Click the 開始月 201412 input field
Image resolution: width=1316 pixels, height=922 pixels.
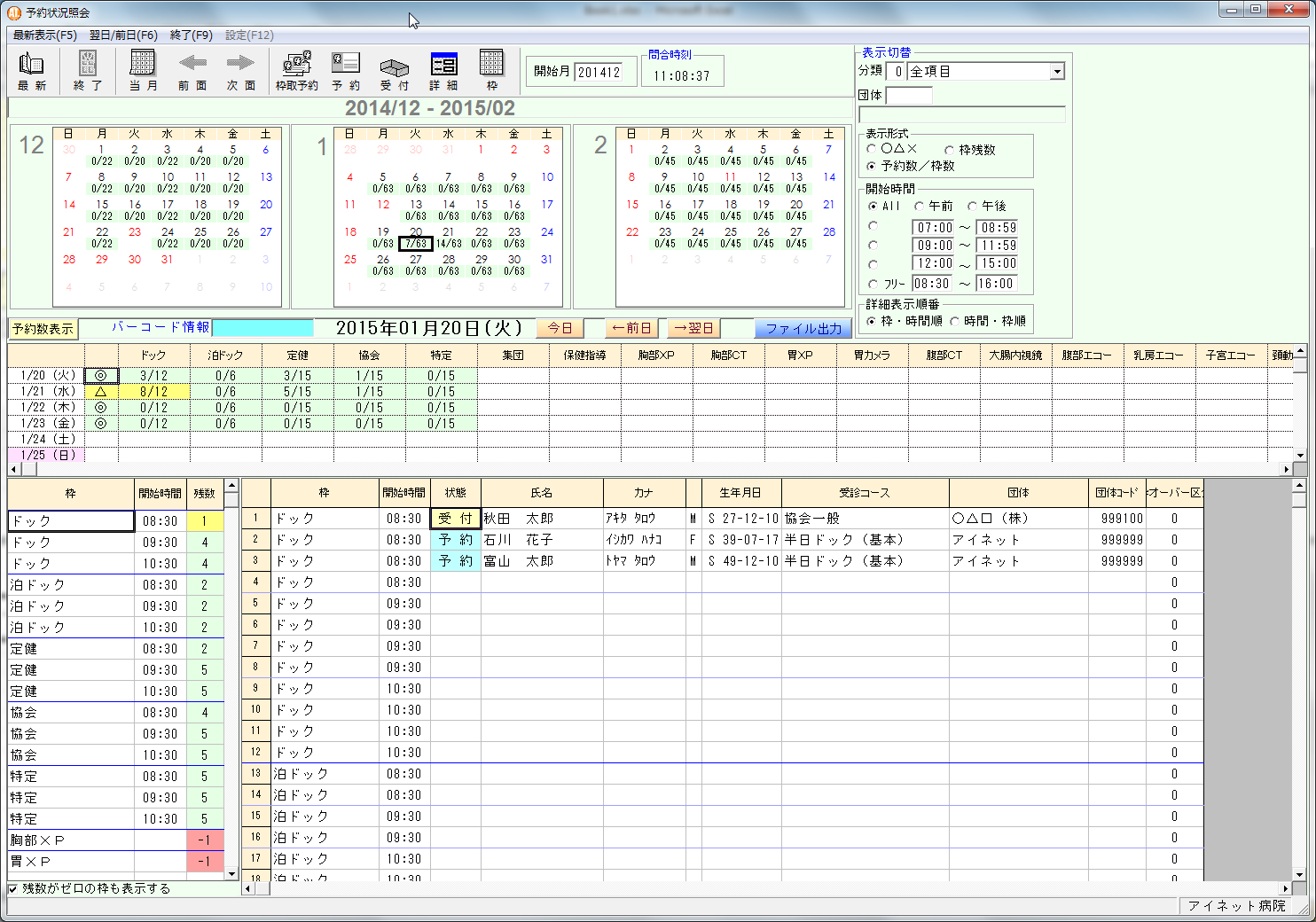pos(599,73)
